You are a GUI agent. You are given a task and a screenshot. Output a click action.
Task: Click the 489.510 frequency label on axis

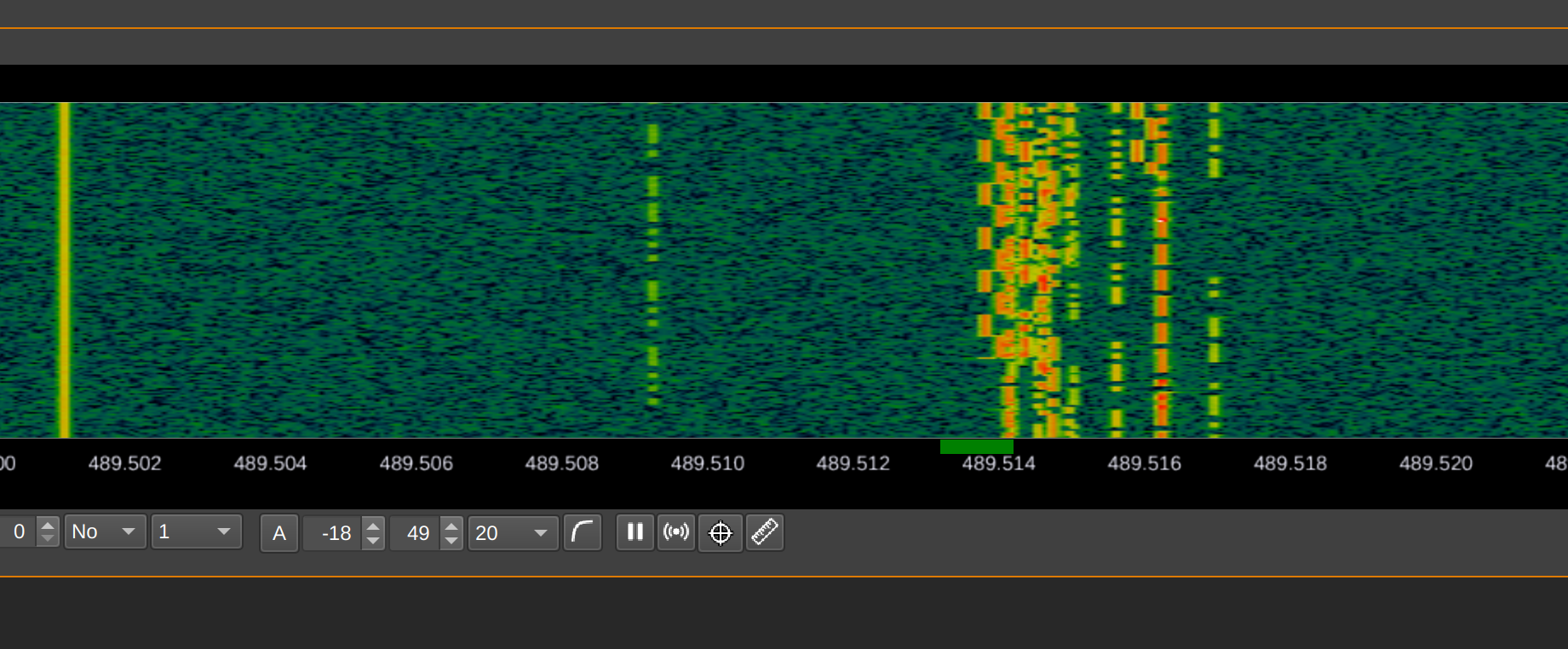pyautogui.click(x=707, y=463)
